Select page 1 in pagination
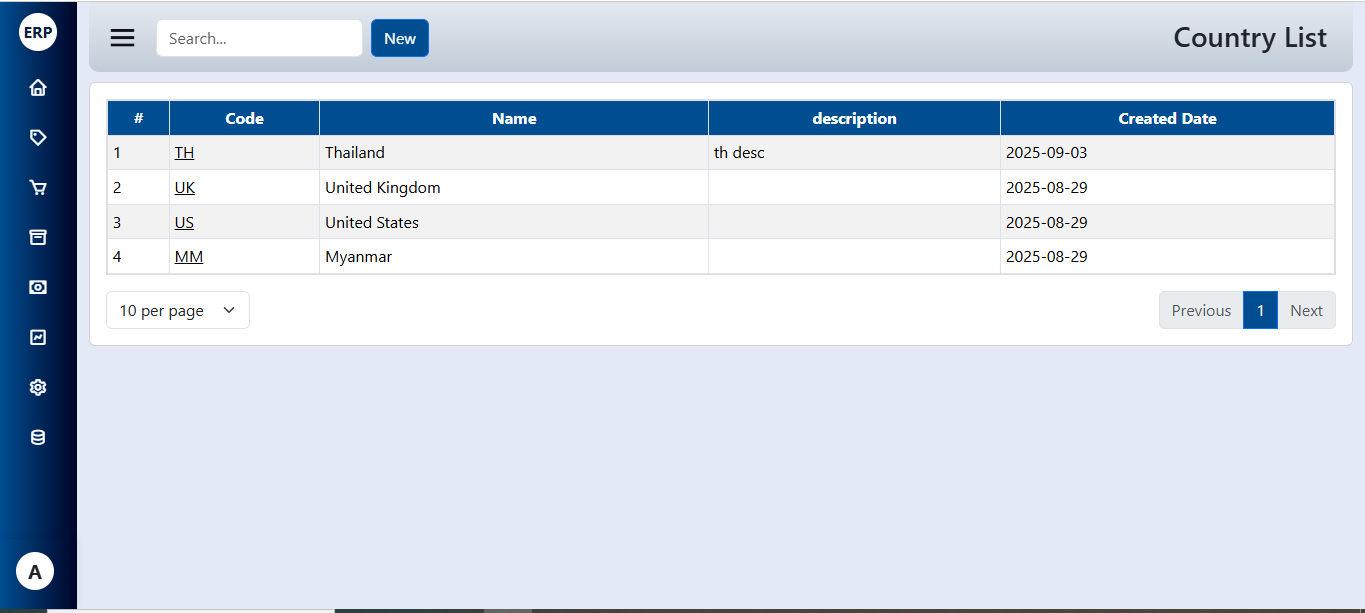 point(1260,310)
